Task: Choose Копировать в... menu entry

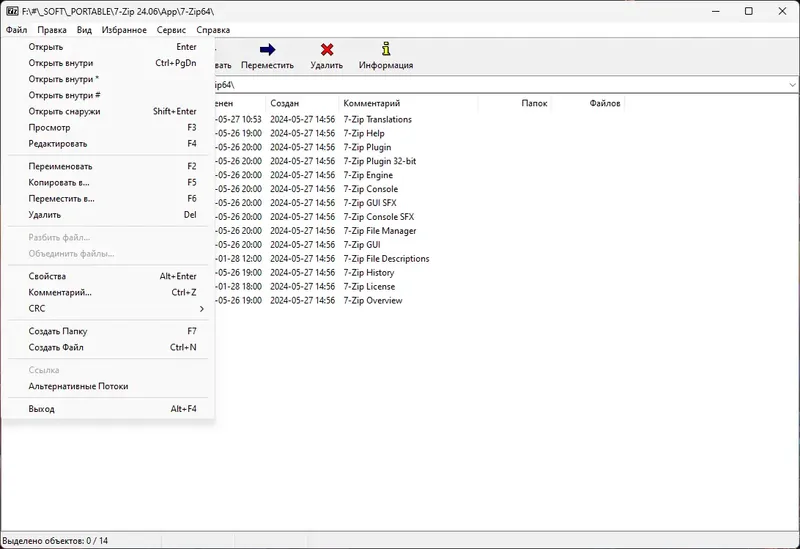Action: click(x=108, y=183)
